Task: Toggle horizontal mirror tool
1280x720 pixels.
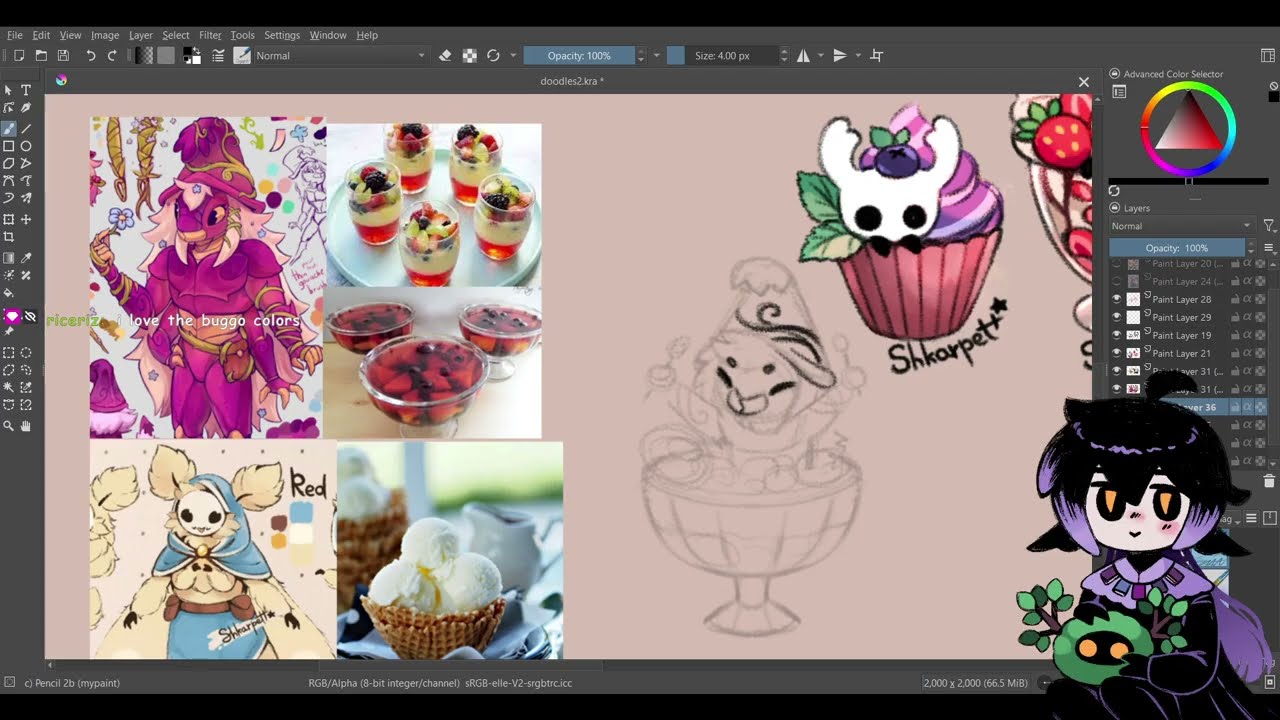Action: [803, 56]
